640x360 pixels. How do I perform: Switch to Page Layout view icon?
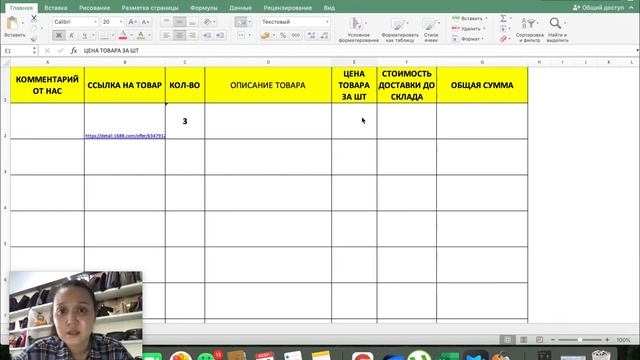coord(524,340)
